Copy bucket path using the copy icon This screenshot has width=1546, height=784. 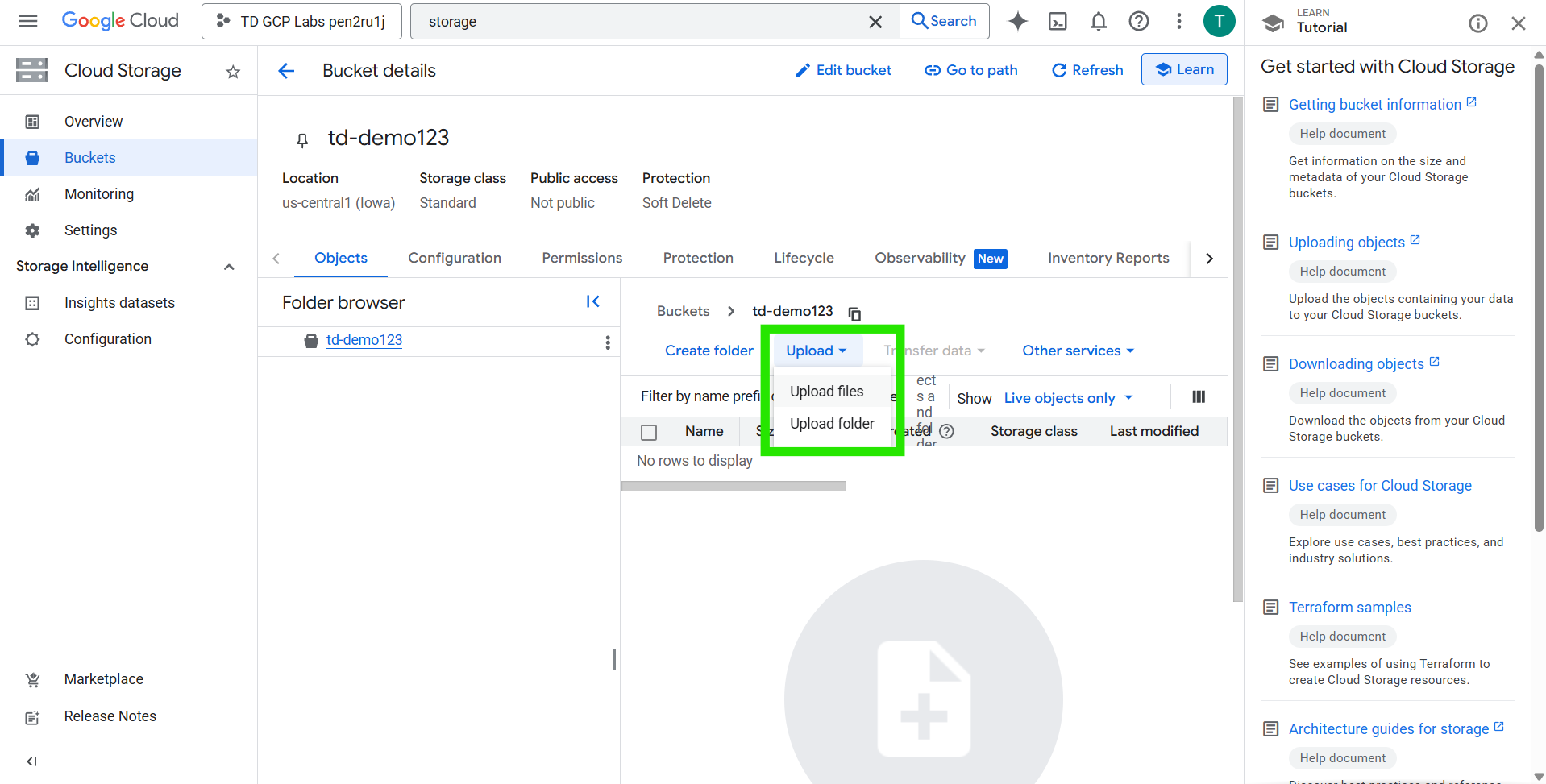point(855,313)
